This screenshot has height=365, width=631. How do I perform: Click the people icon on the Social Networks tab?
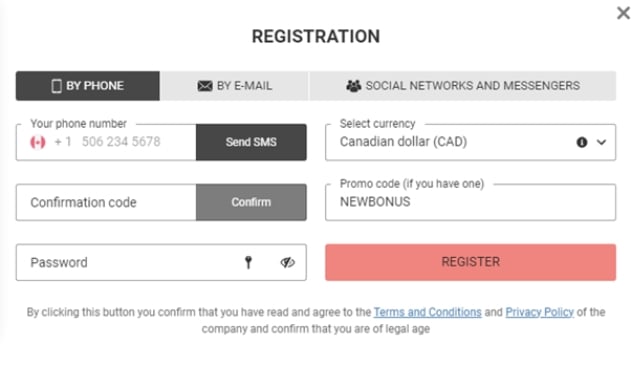coord(354,86)
